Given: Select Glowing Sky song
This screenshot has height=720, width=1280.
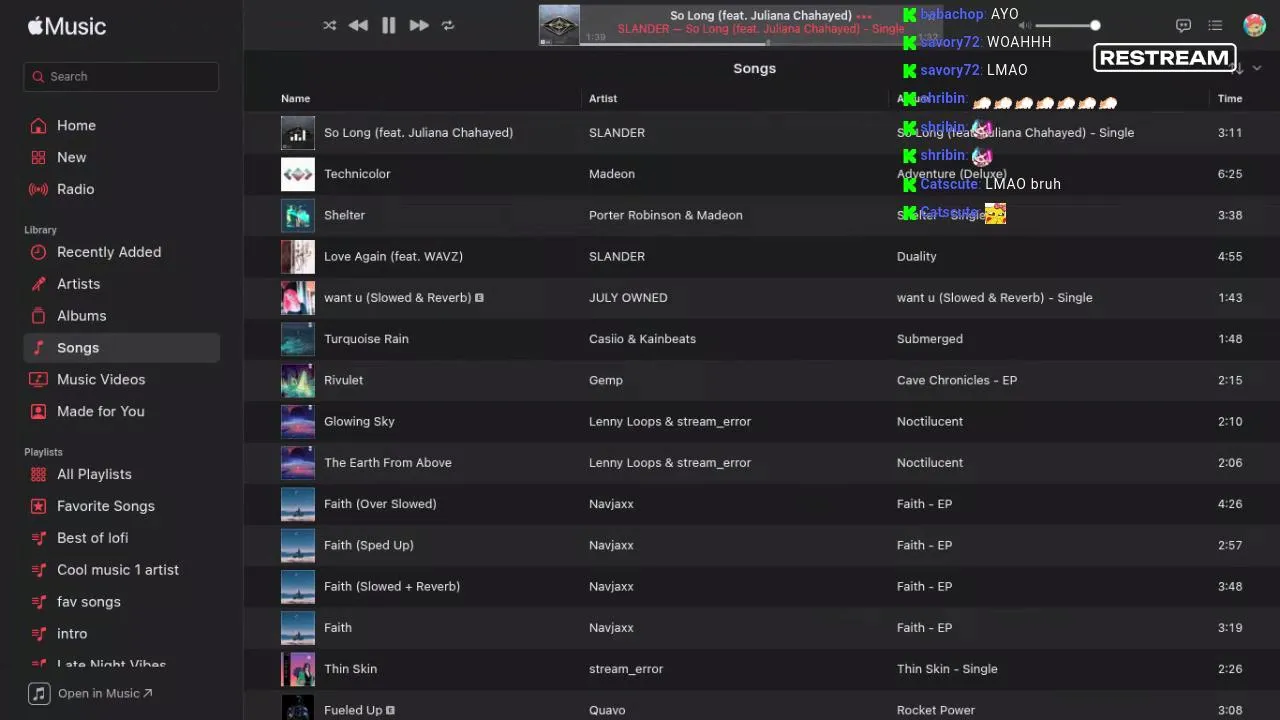Looking at the screenshot, I should point(762,421).
